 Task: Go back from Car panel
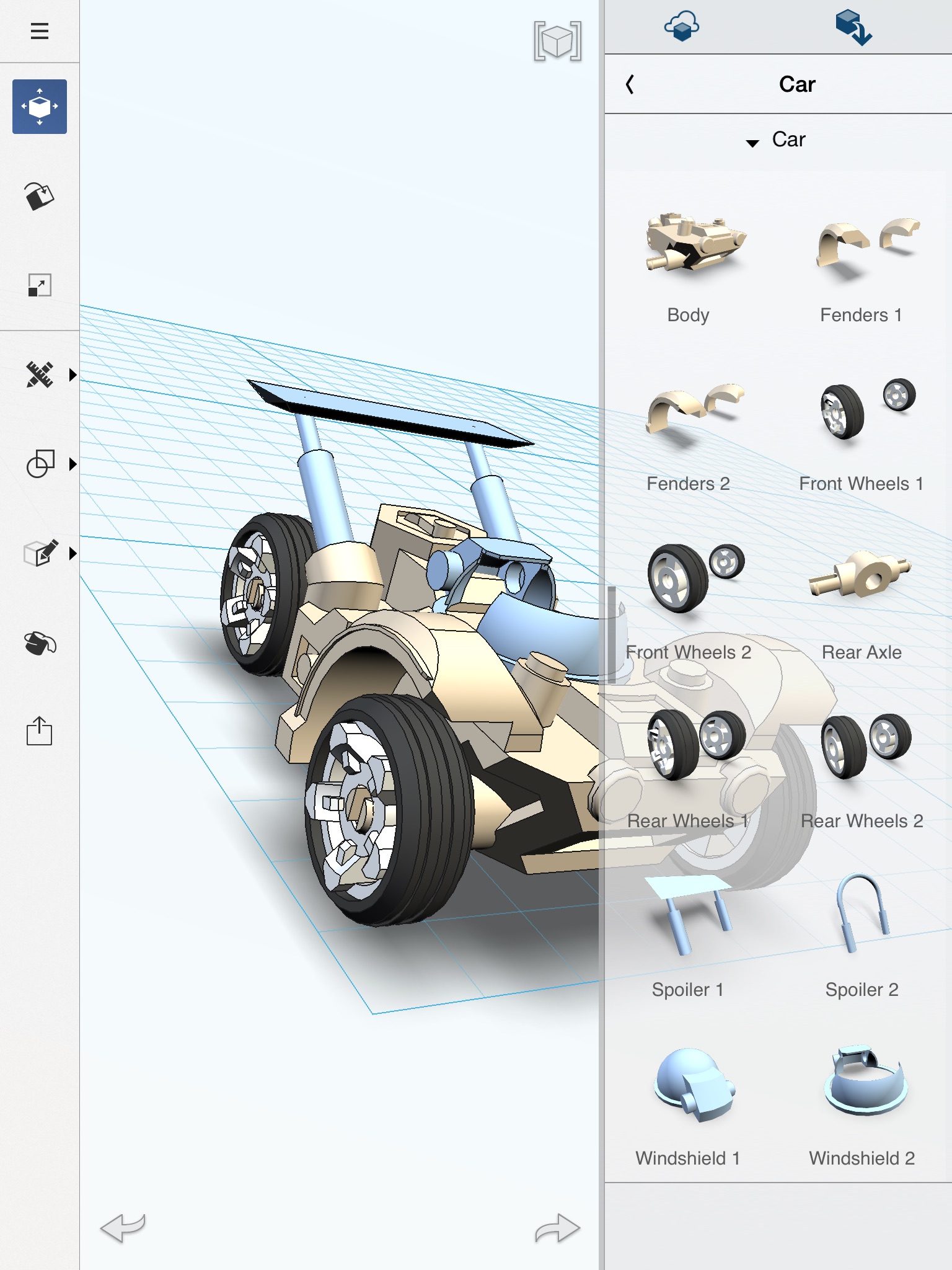630,84
